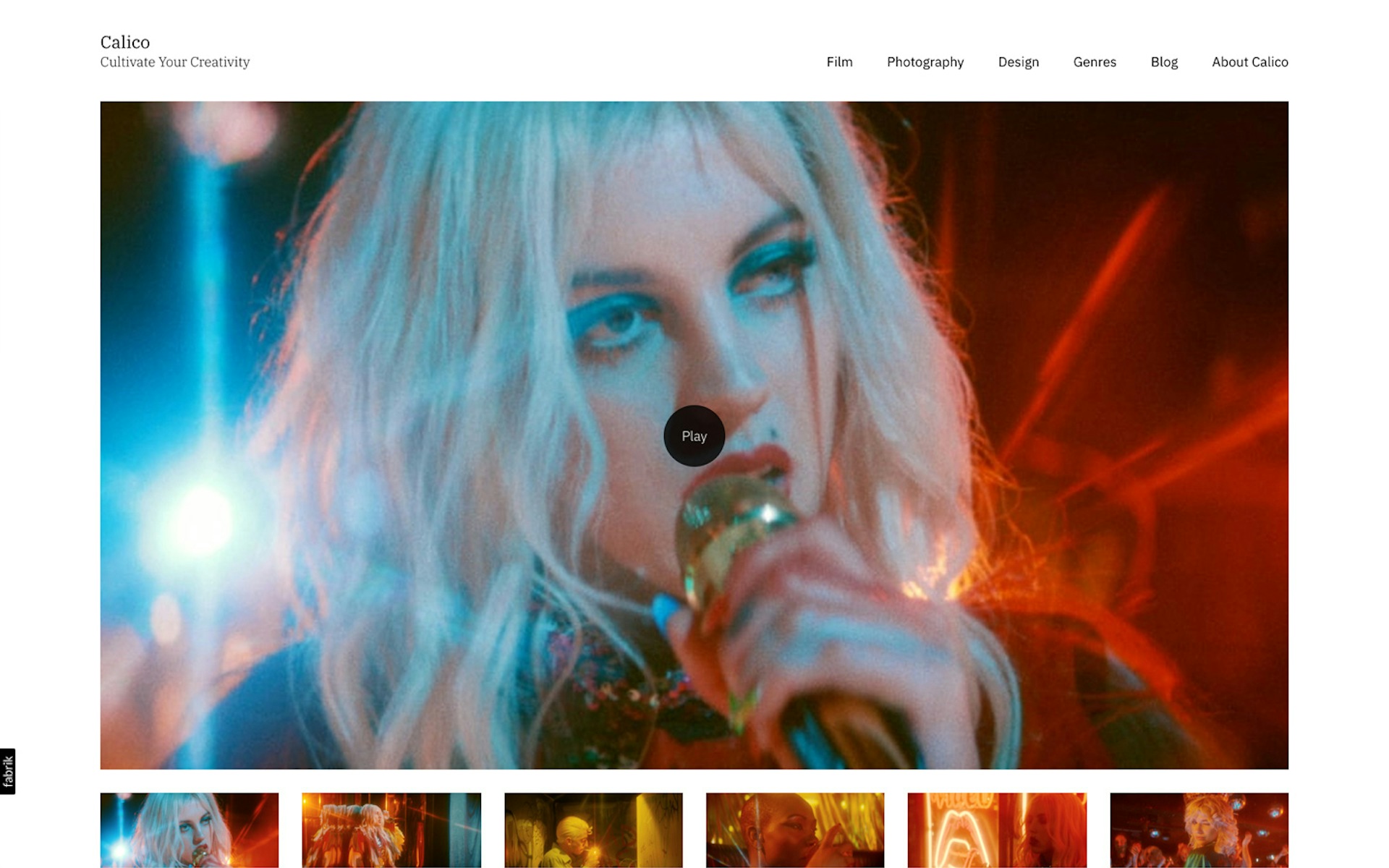1389x868 pixels.
Task: Select the Design menu item
Action: click(1018, 61)
